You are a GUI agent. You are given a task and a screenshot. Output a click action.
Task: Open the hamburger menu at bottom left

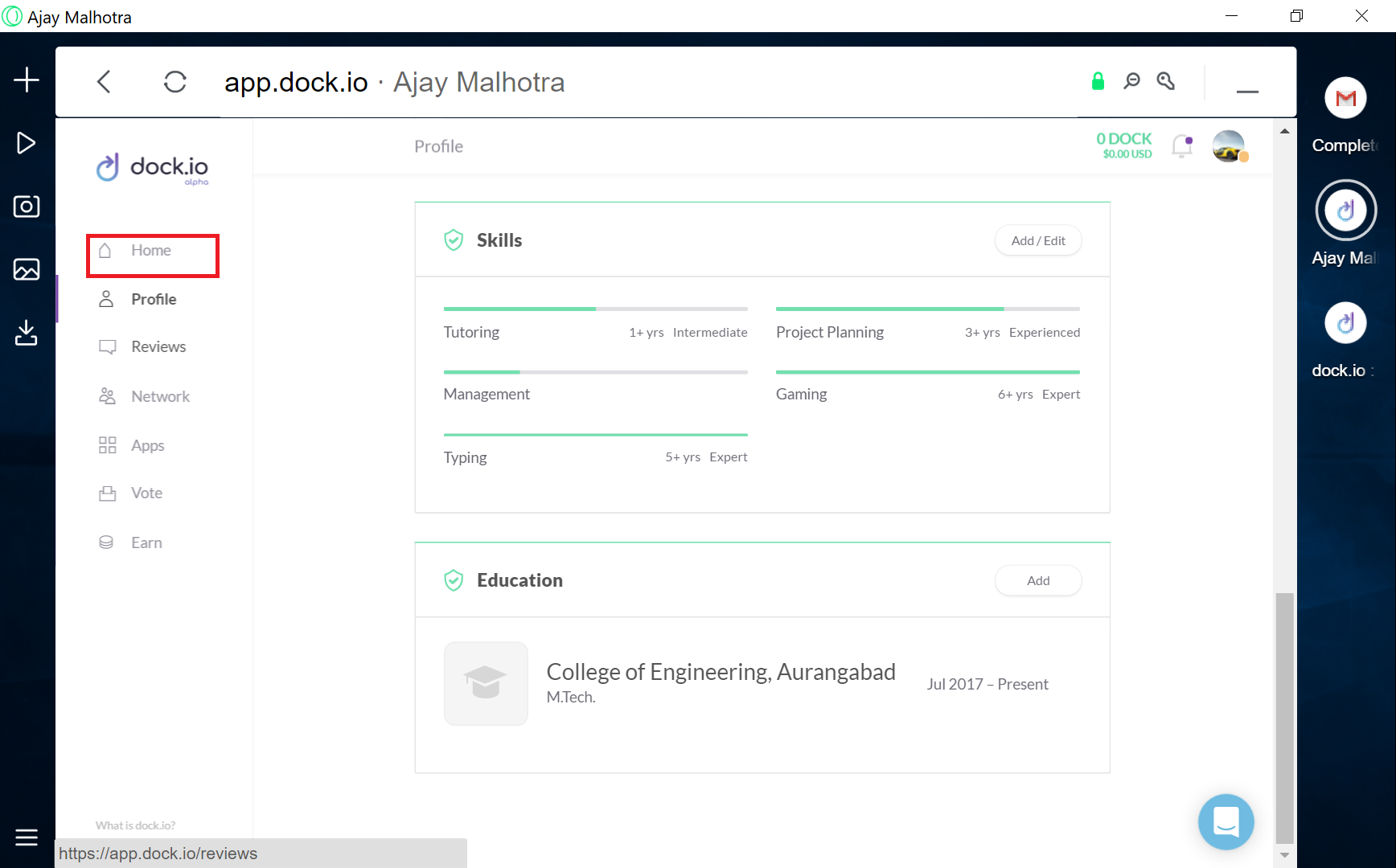pyautogui.click(x=27, y=837)
